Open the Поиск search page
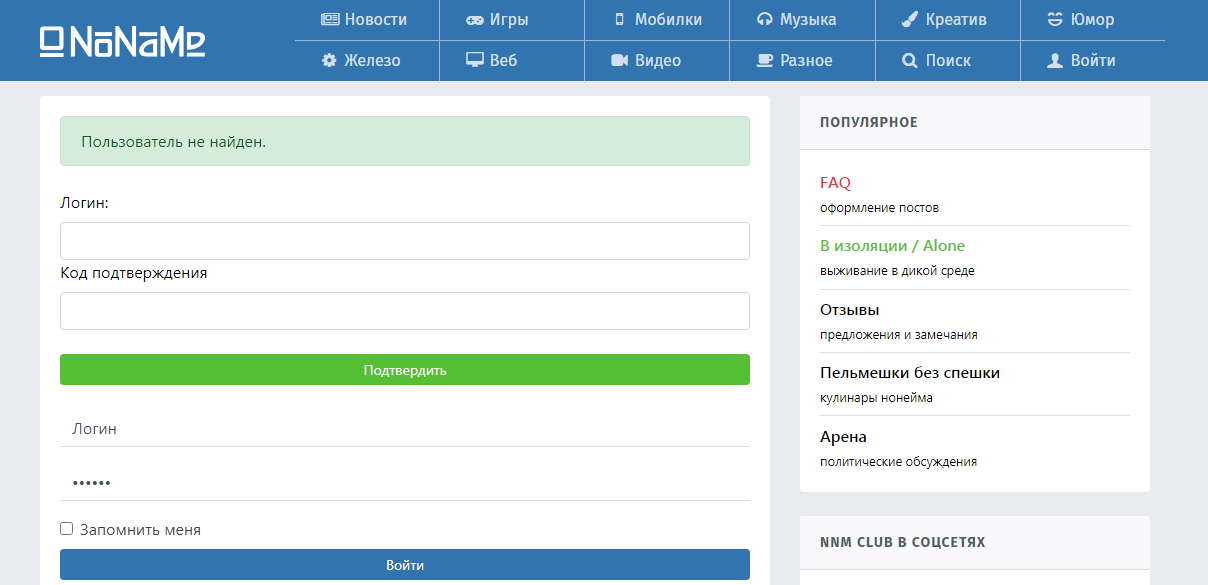The width and height of the screenshot is (1208, 585). 947,61
